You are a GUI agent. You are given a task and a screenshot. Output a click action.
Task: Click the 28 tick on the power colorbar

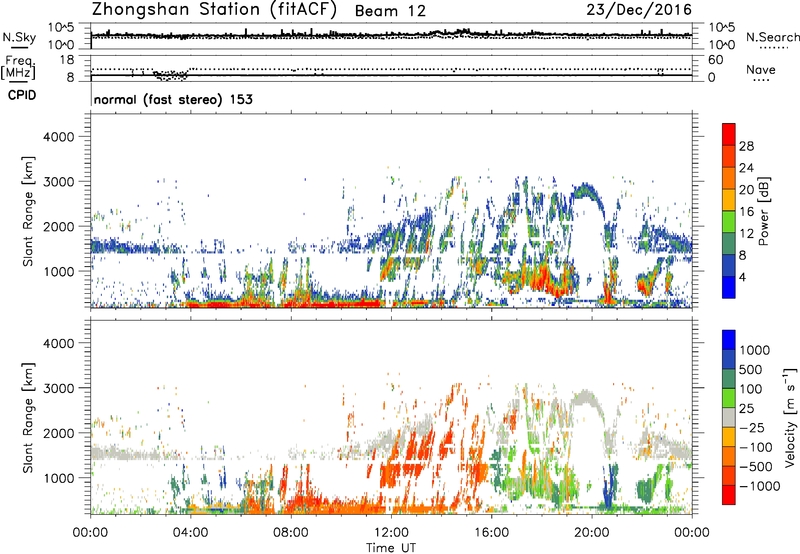(746, 146)
